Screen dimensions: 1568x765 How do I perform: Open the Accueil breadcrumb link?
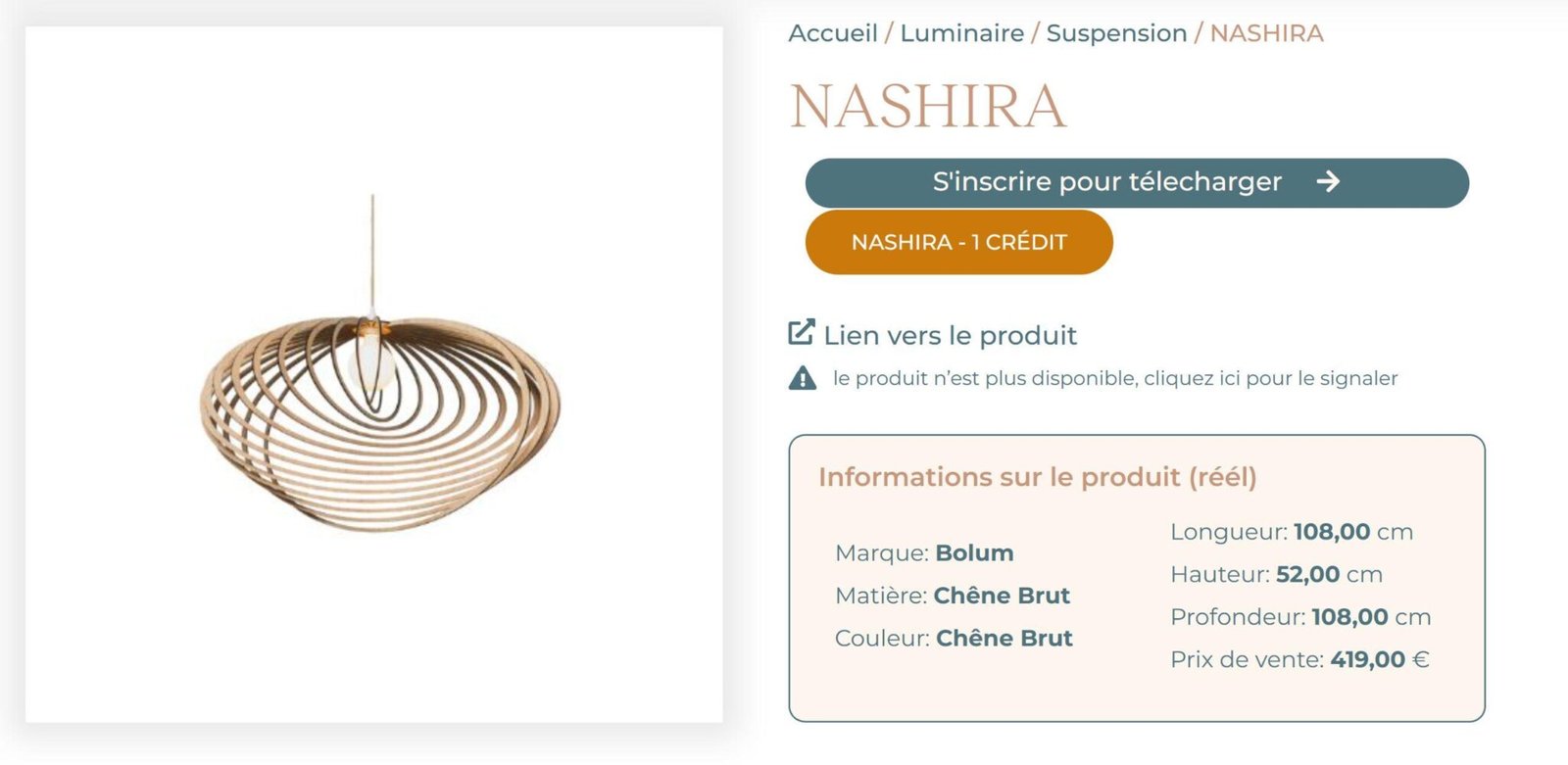click(x=833, y=33)
